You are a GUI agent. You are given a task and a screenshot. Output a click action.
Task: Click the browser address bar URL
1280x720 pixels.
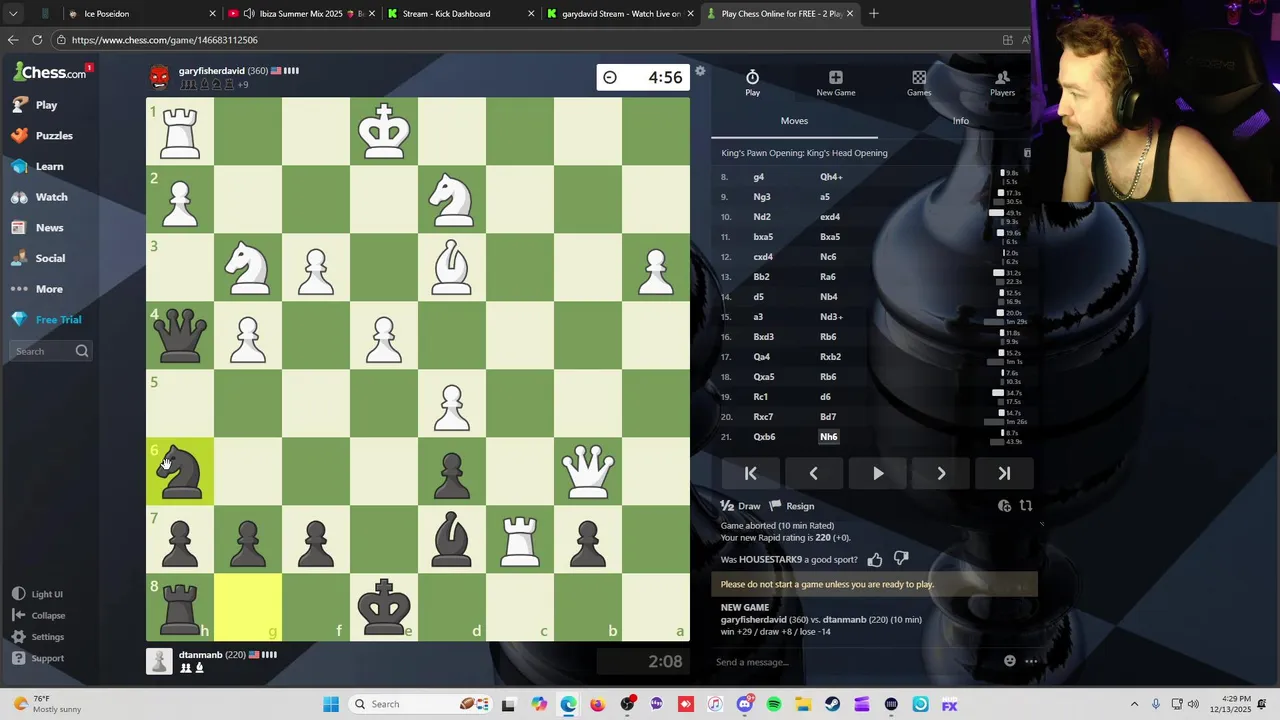[x=165, y=40]
